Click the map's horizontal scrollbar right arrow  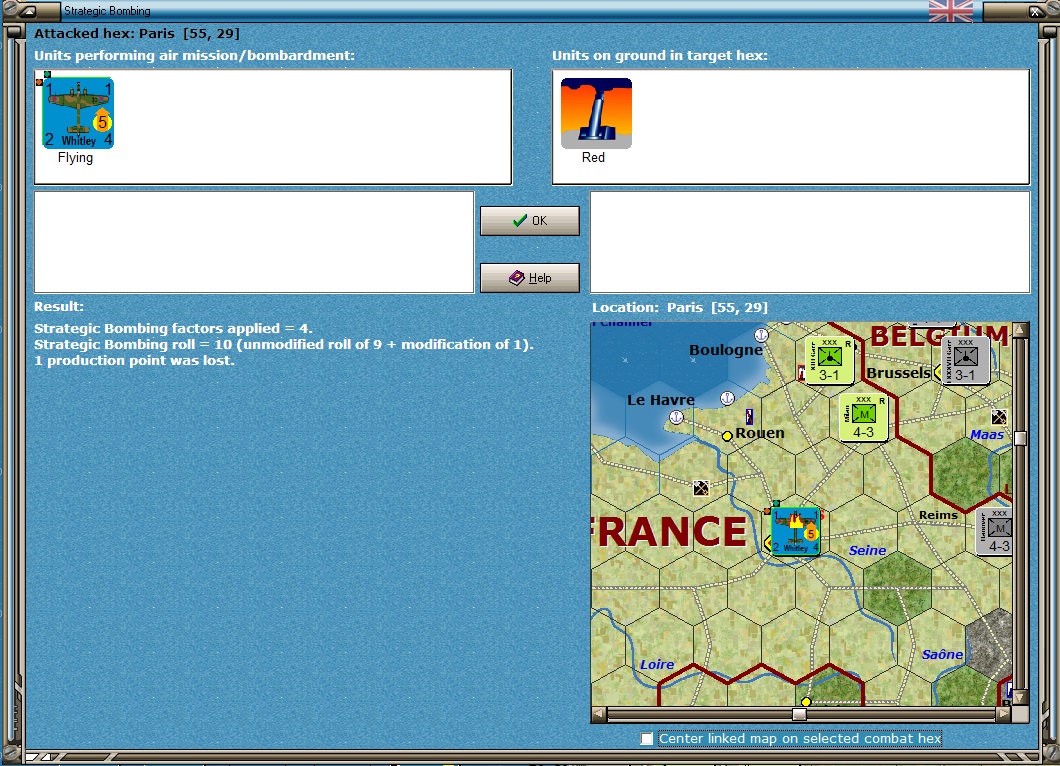click(1004, 714)
